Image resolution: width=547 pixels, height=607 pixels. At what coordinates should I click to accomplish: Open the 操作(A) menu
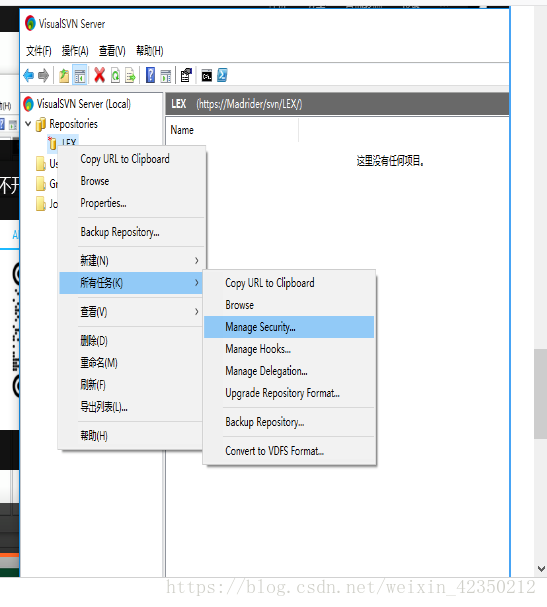click(75, 51)
